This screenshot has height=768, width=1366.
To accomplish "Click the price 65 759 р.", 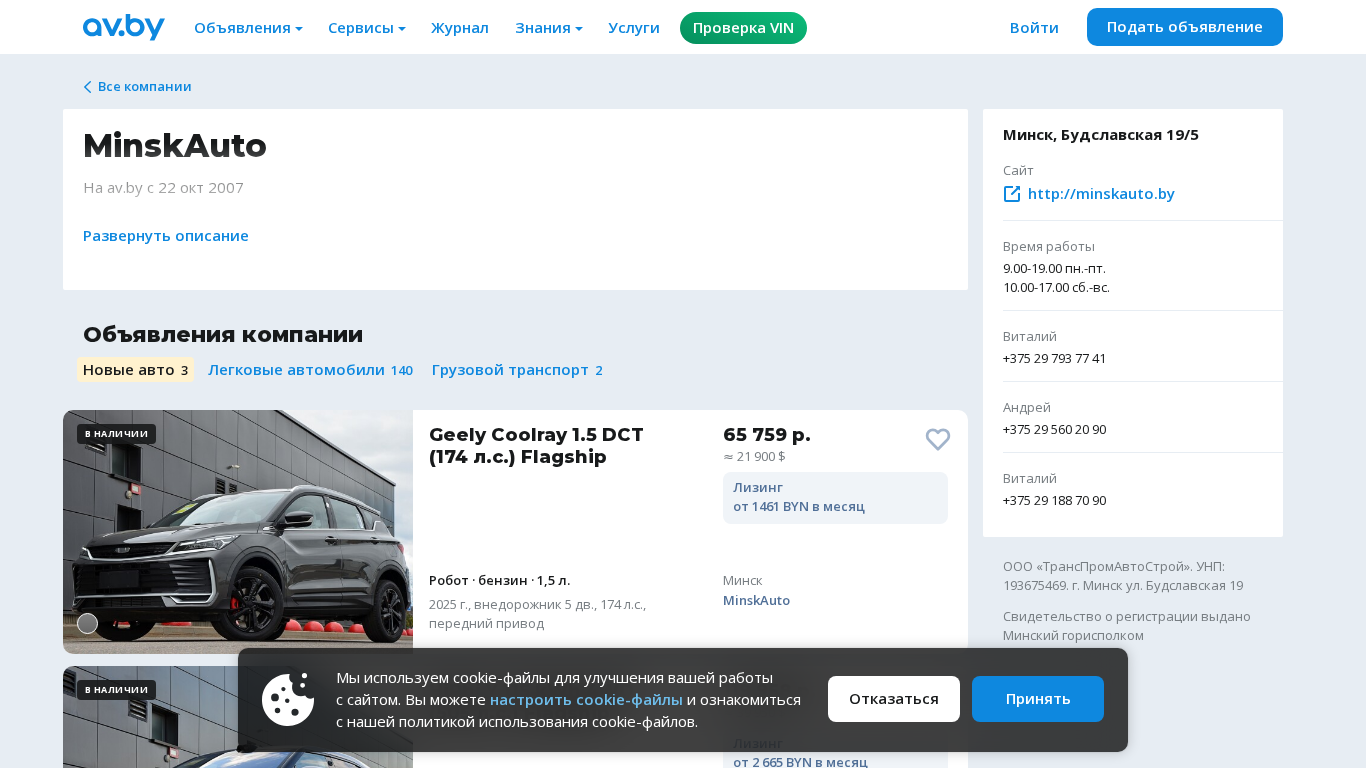I will (x=767, y=435).
